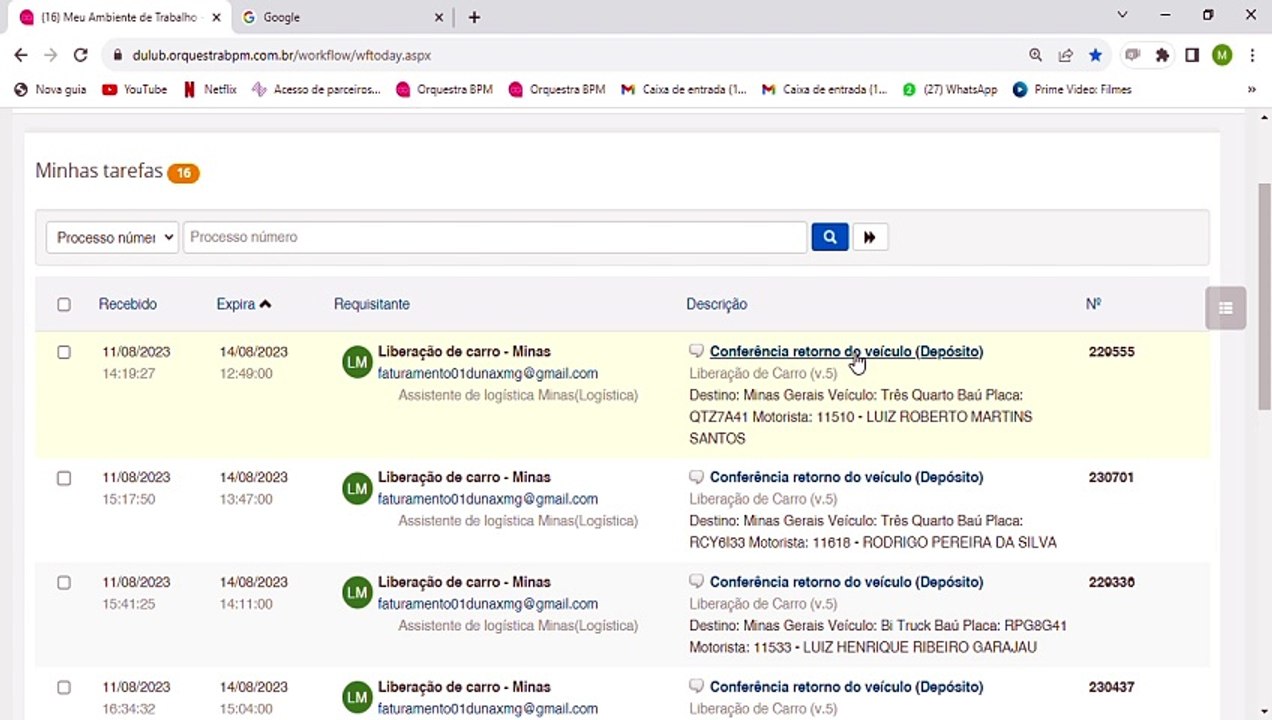Click the bookmark star in address bar
The height and width of the screenshot is (720, 1272).
coord(1096,55)
